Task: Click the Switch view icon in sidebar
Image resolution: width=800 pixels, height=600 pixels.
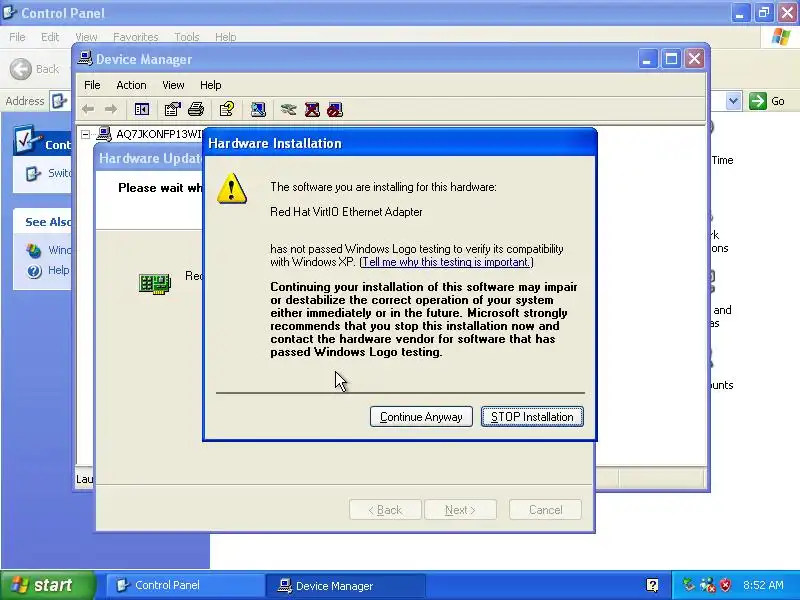Action: [33, 173]
